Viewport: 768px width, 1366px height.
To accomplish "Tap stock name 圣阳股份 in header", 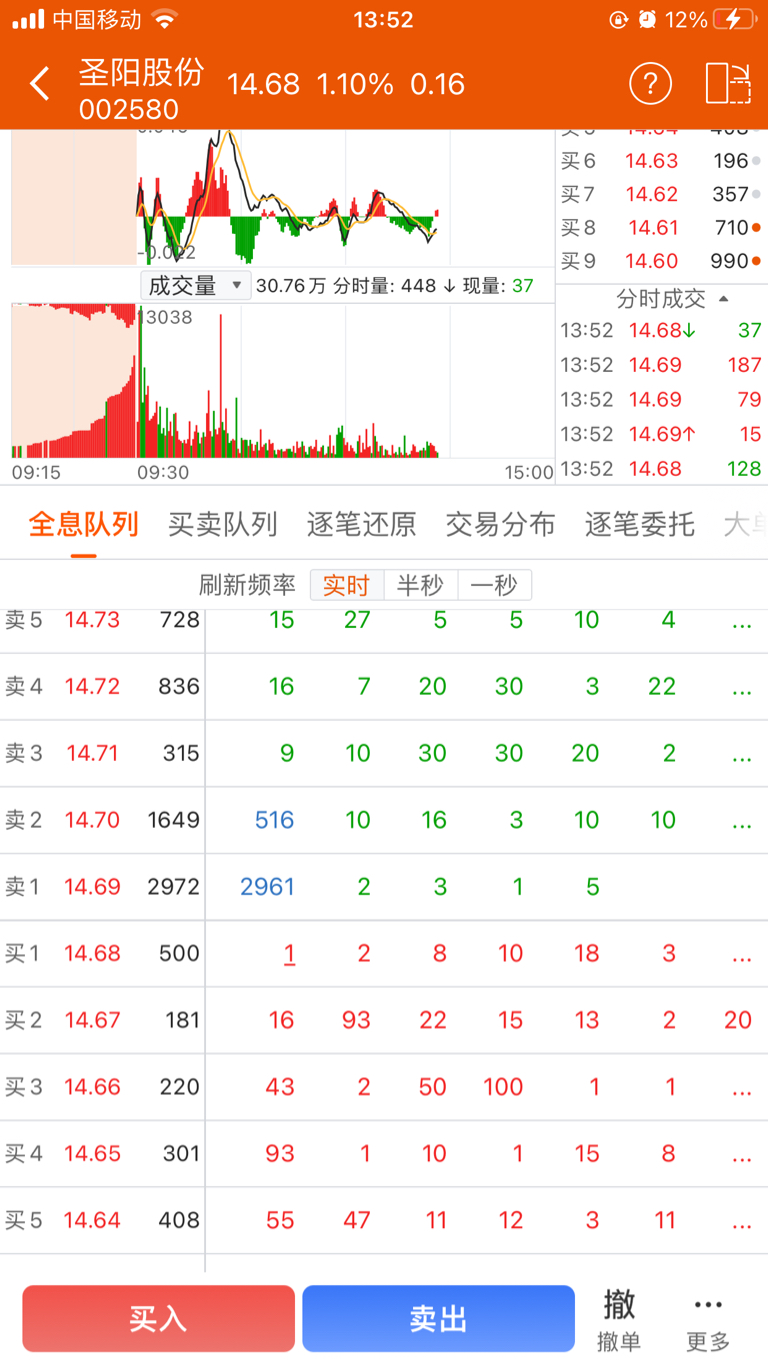I will (141, 72).
